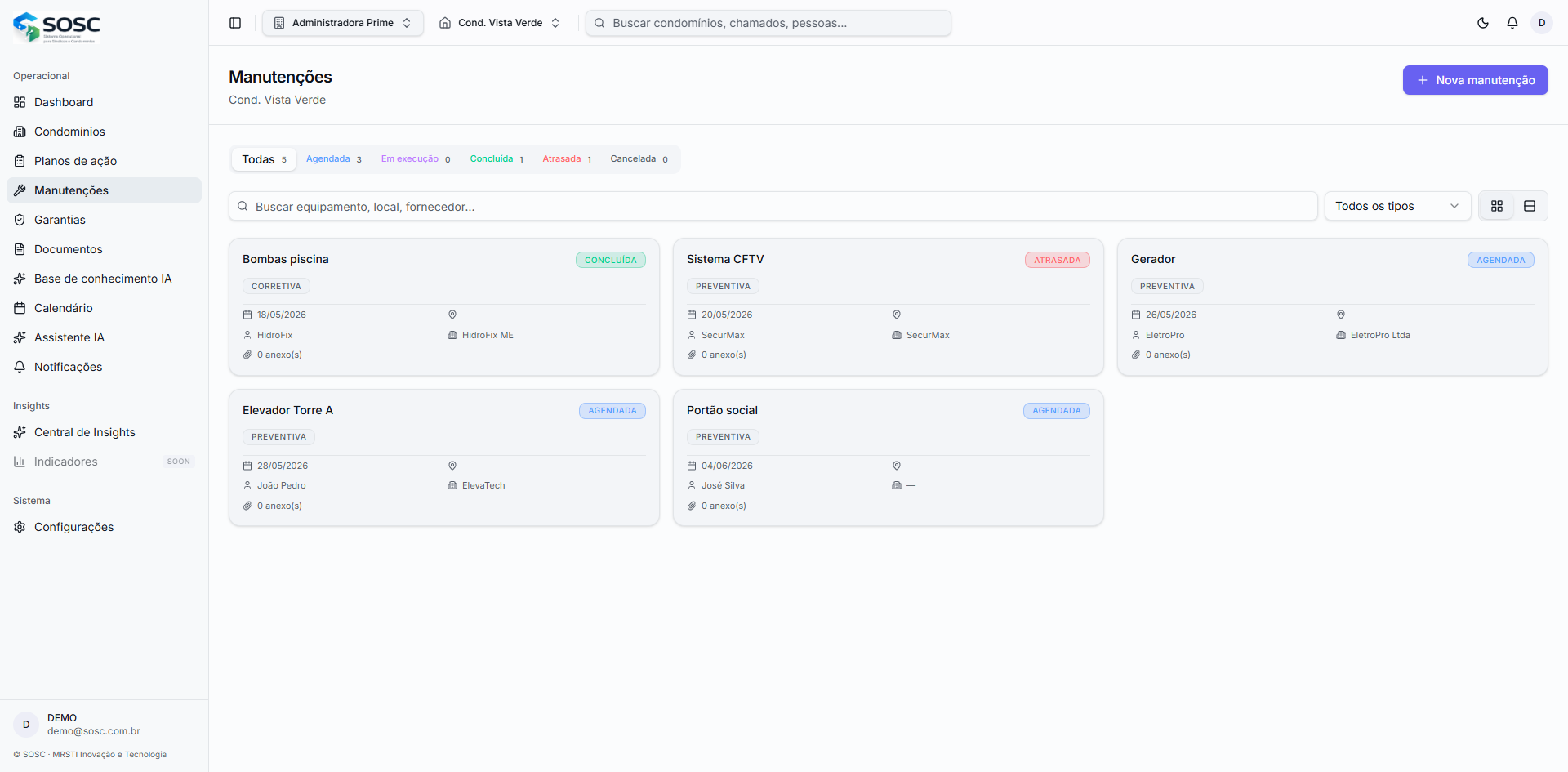Screen dimensions: 1568x772
Task: Click the CORRETIVA type tag
Action: (x=276, y=287)
